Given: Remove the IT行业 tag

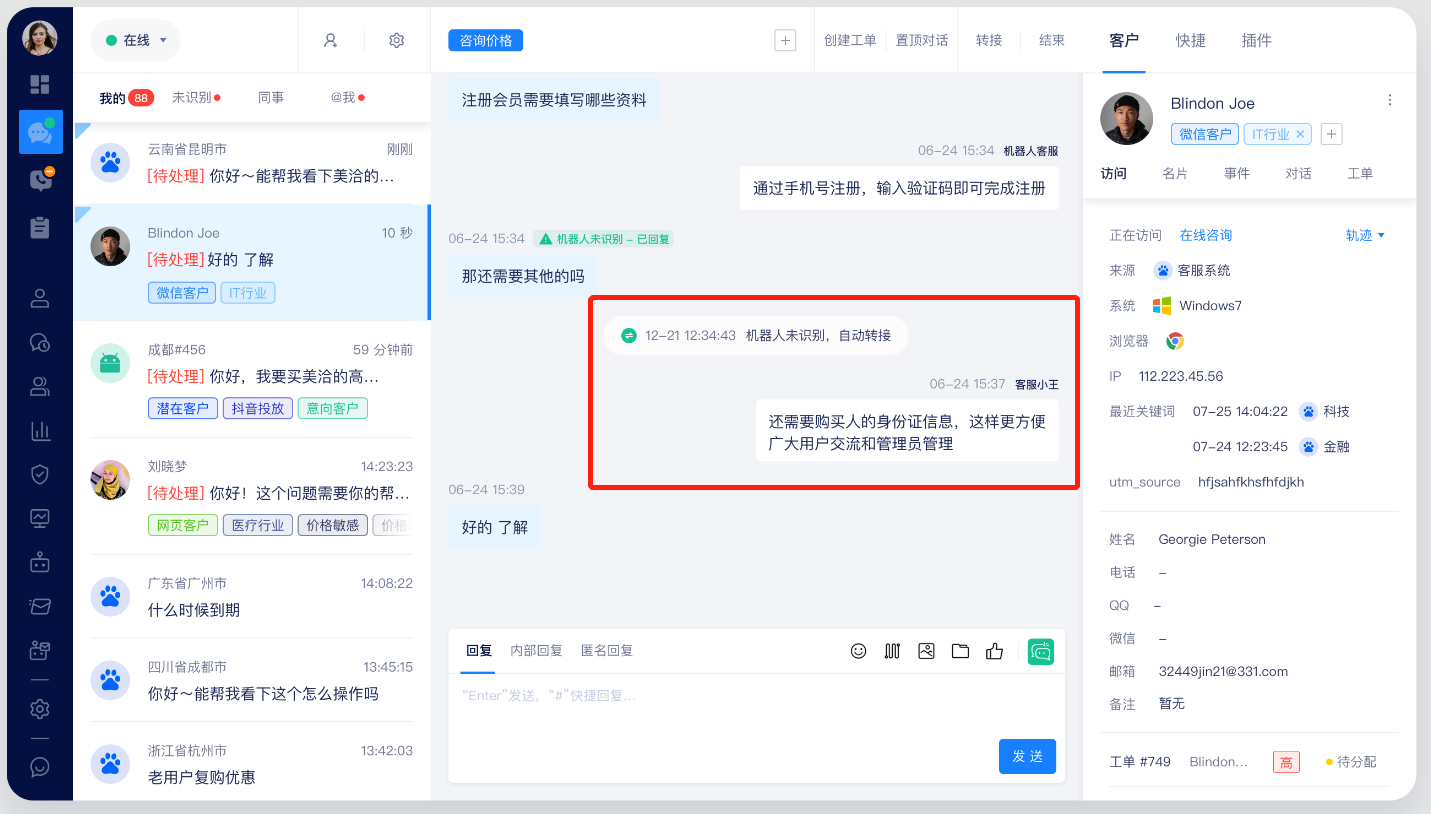Looking at the screenshot, I should [1300, 134].
